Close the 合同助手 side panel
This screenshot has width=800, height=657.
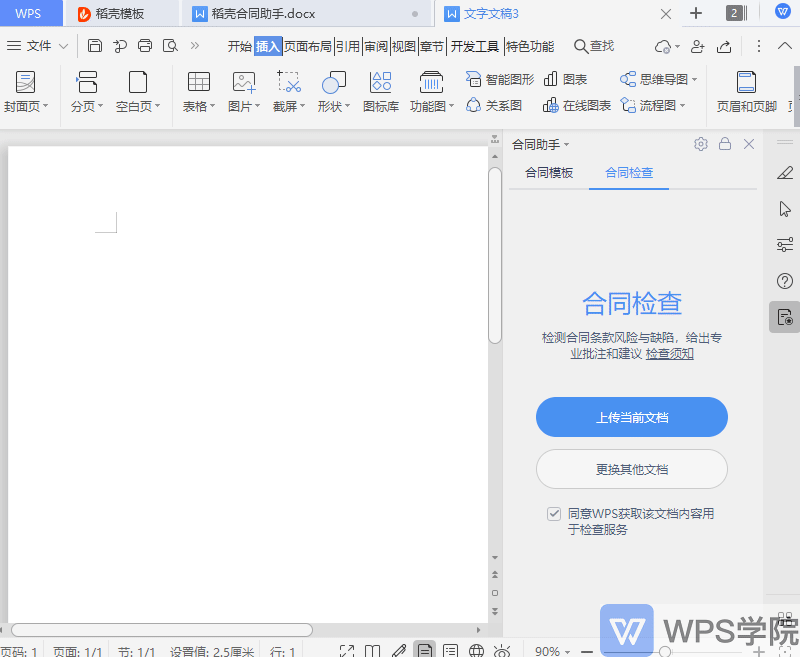(x=749, y=144)
